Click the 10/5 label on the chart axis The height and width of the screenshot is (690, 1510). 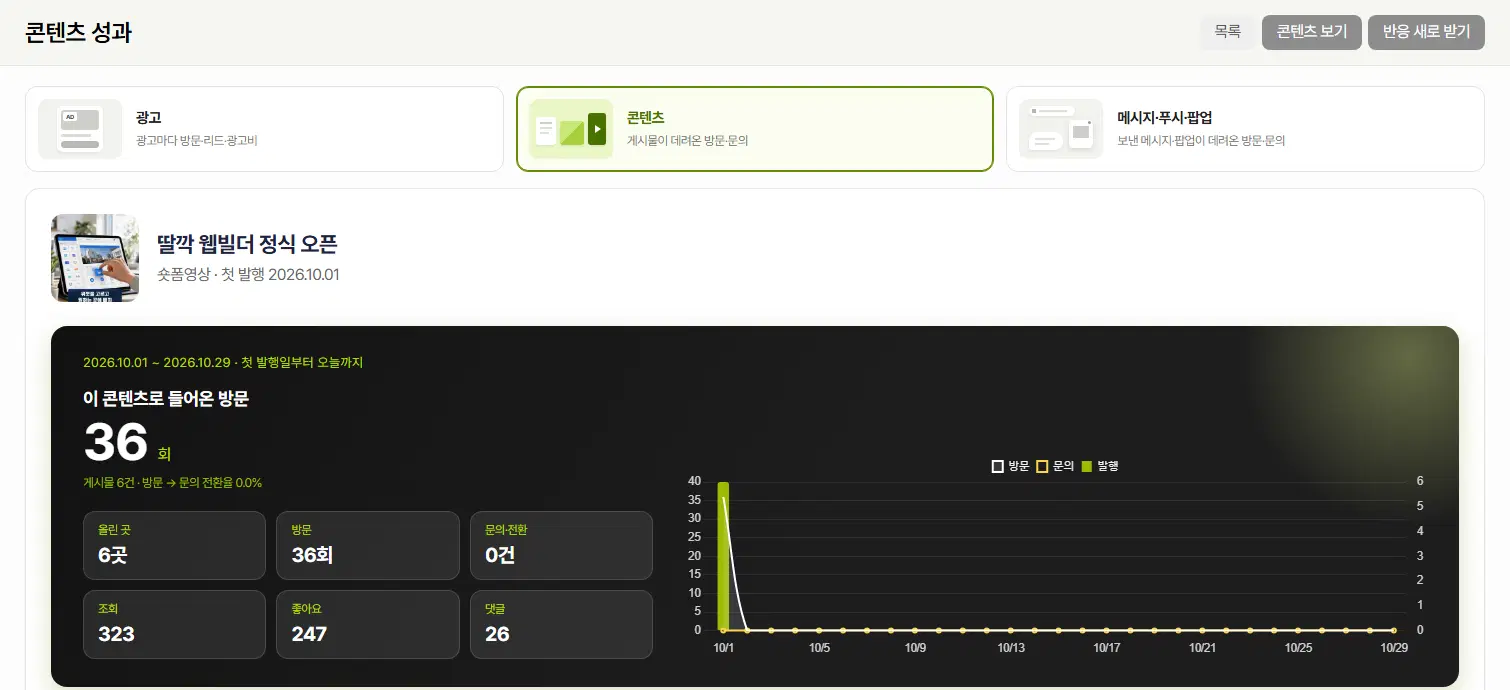[819, 648]
